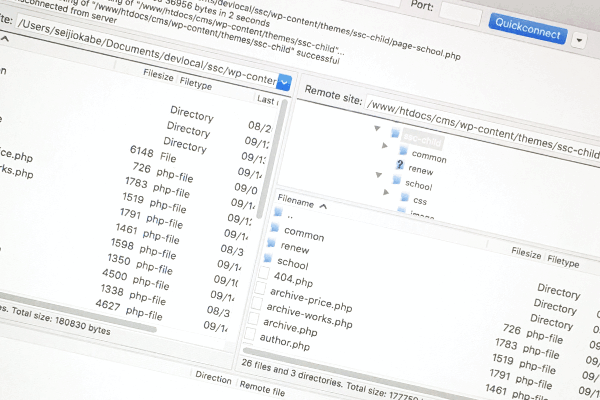The width and height of the screenshot is (600, 400).
Task: Sort remote files by Filename column header
Action: click(x=296, y=203)
